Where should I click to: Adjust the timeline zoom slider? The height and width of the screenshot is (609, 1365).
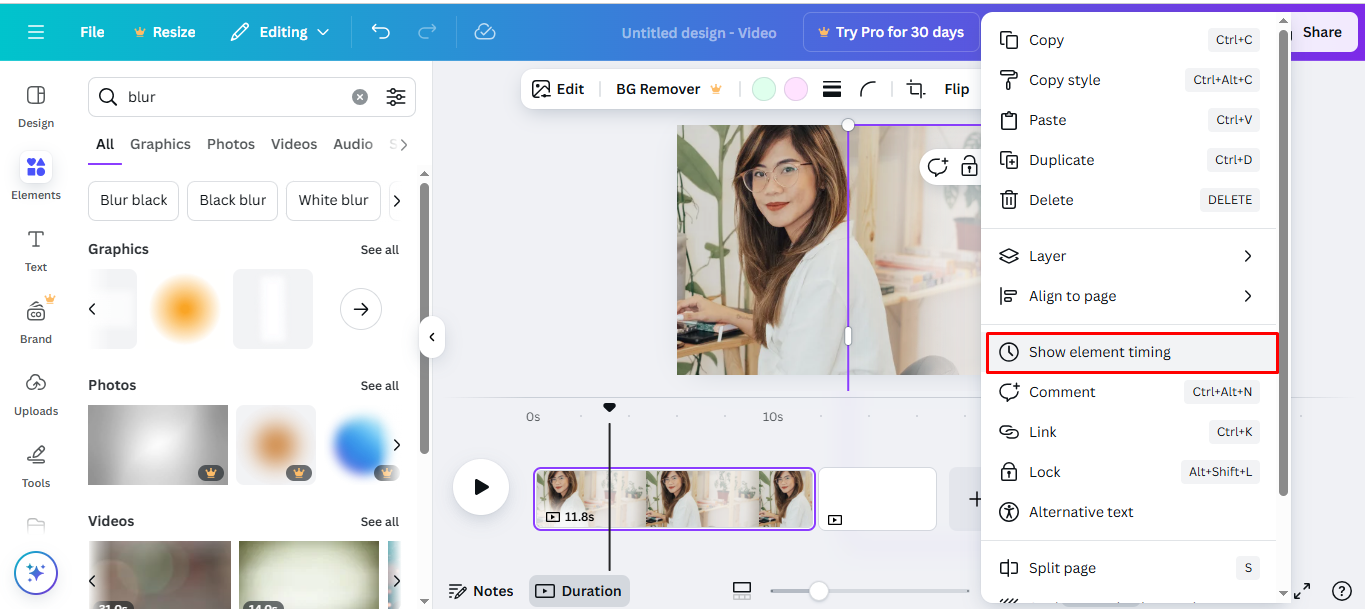[x=820, y=590]
